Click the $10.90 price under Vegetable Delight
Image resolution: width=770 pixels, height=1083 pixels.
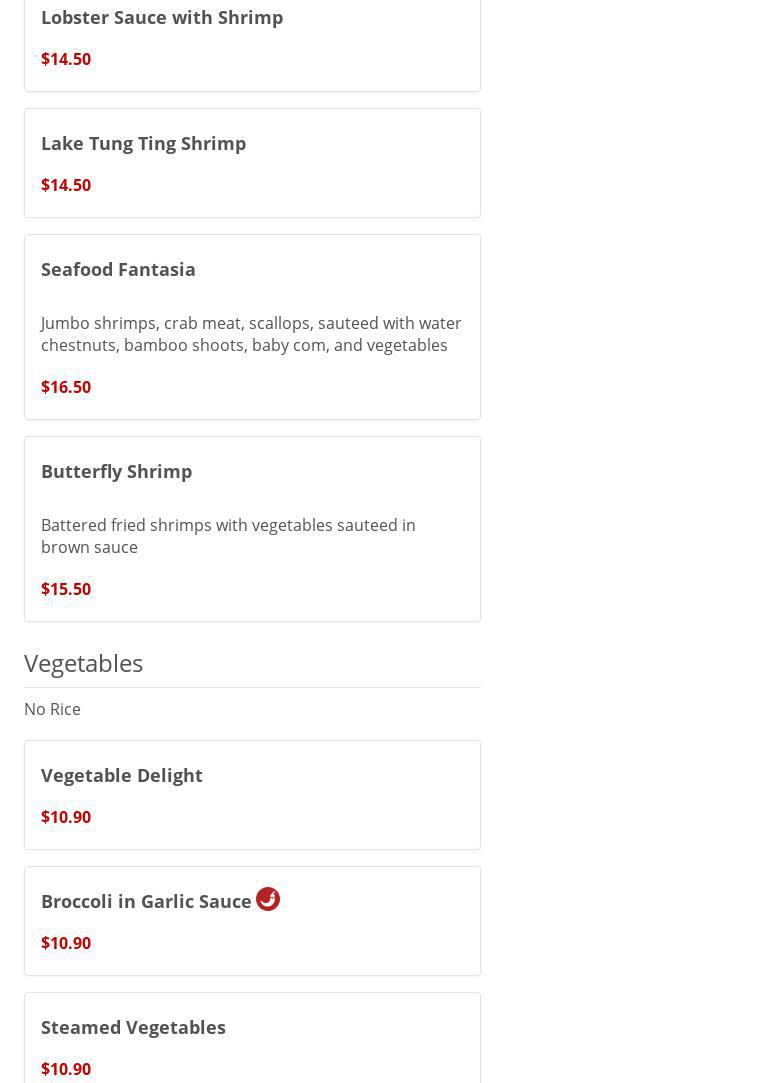[66, 817]
